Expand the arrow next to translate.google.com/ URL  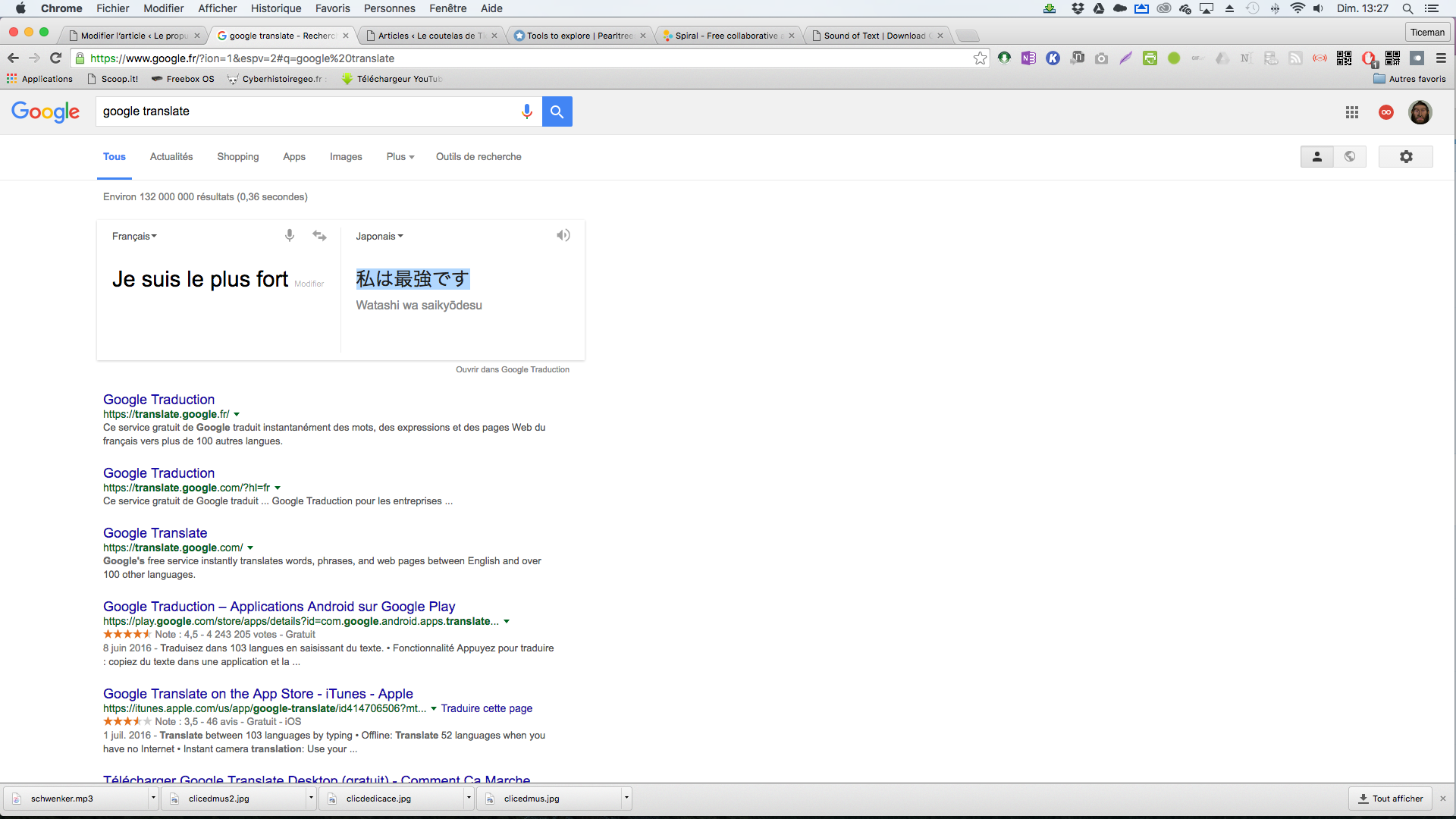tap(250, 548)
